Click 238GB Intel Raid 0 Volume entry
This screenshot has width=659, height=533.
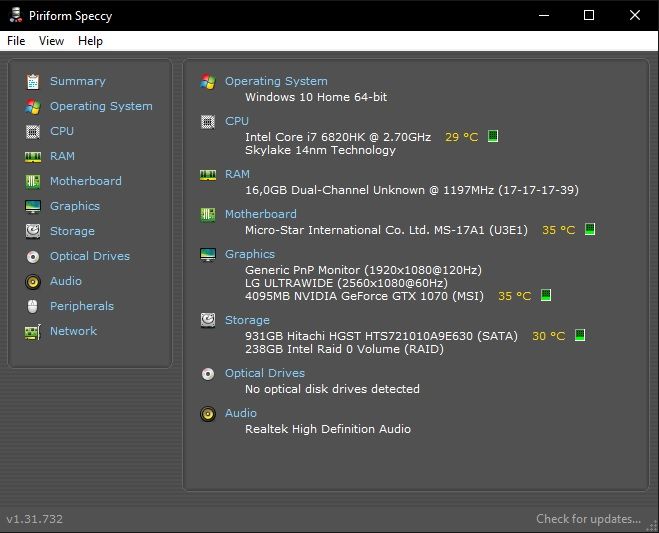[344, 349]
